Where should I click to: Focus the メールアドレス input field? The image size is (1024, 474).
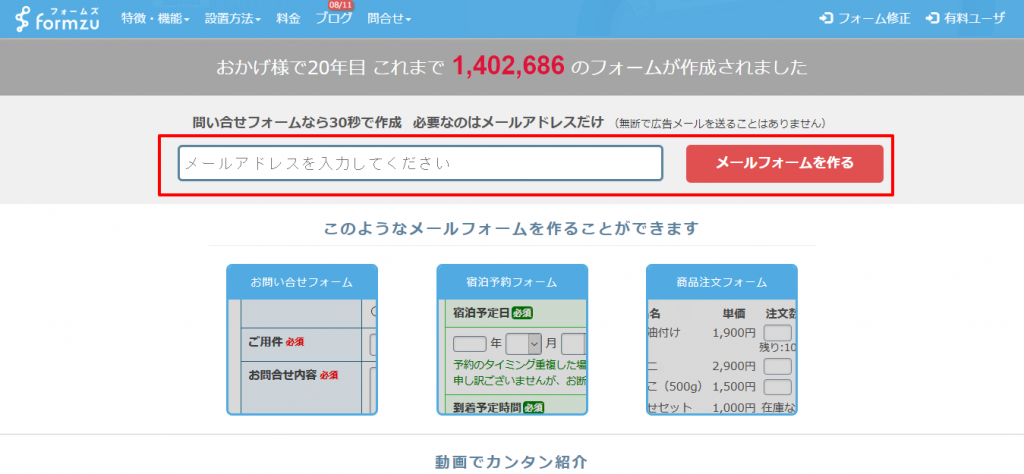420,163
